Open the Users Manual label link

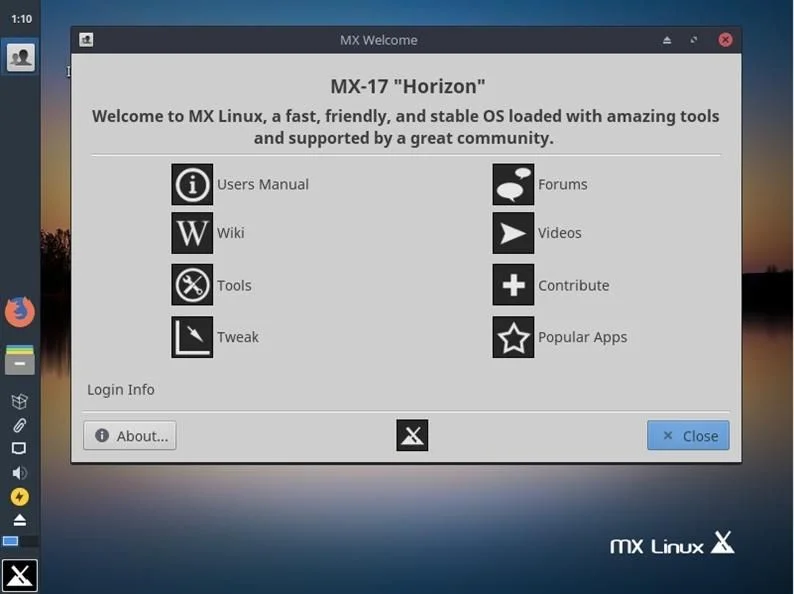[x=263, y=184]
